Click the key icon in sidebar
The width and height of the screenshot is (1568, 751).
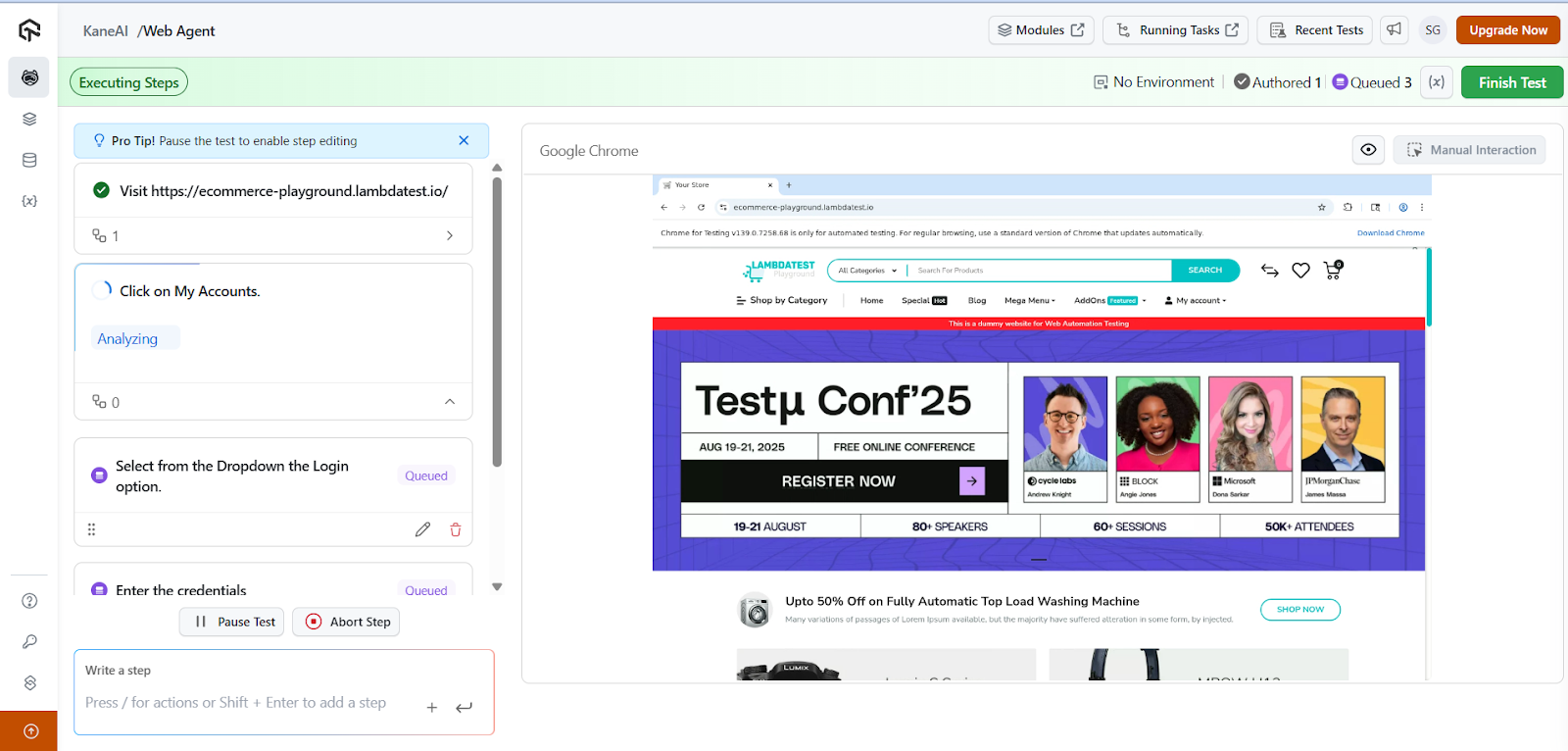(29, 642)
